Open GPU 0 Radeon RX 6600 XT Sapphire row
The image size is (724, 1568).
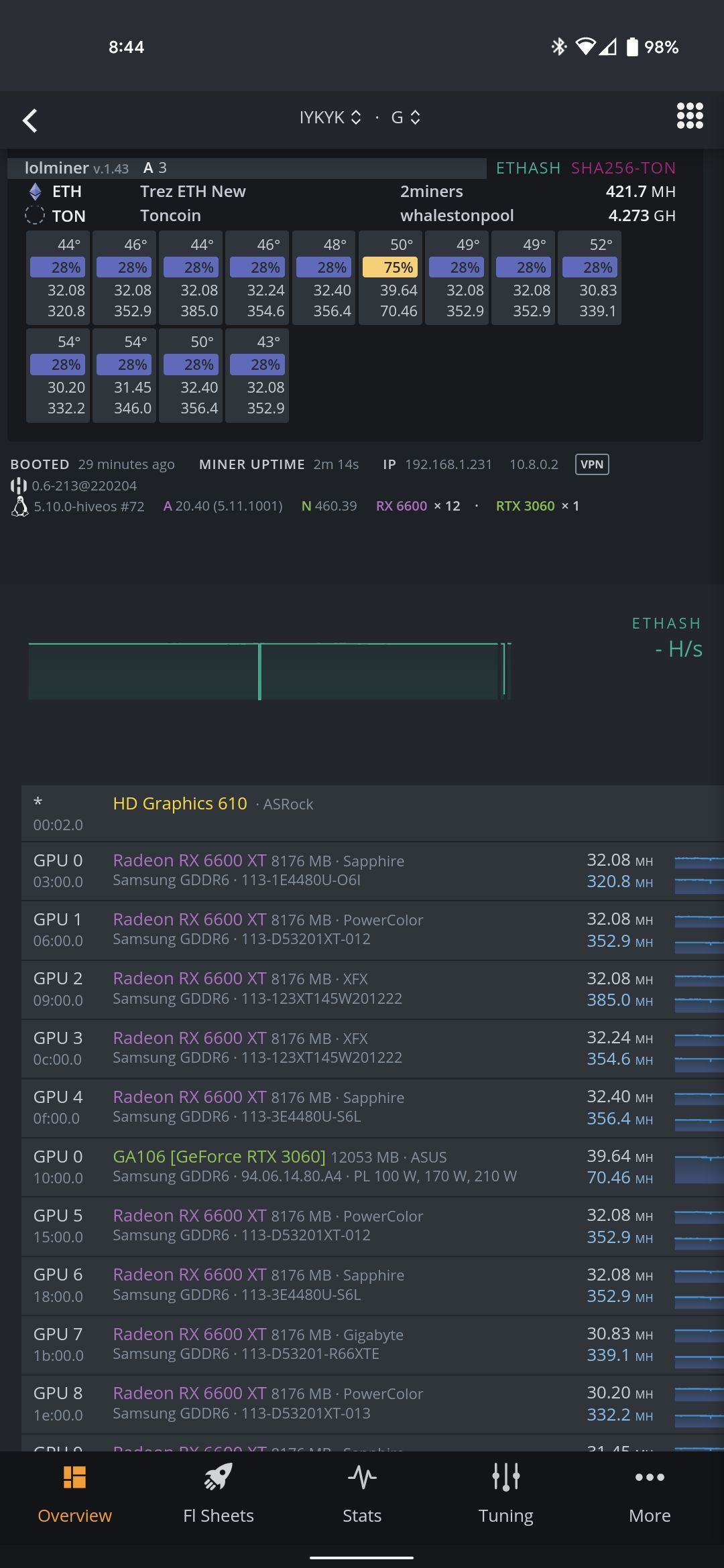tap(373, 871)
